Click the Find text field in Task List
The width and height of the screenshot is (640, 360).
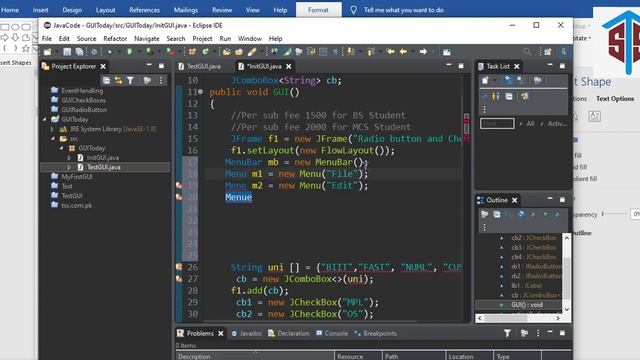[x=497, y=123]
